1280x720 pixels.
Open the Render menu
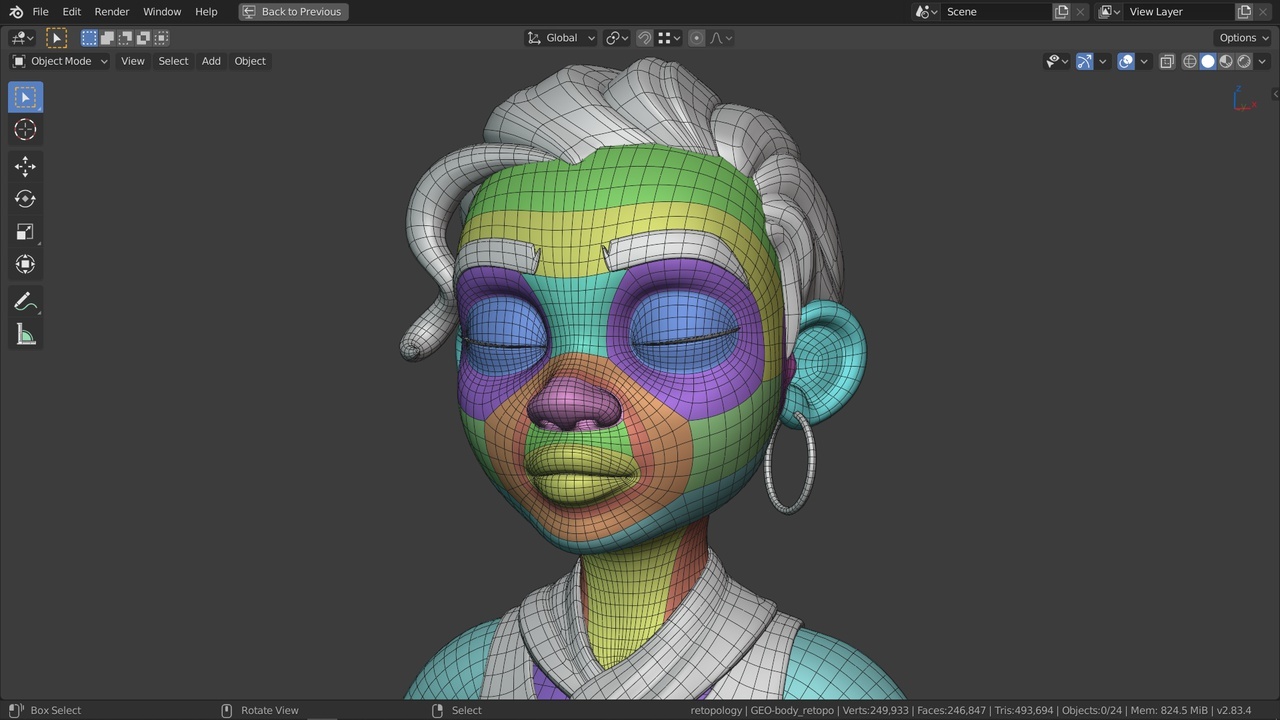click(x=111, y=11)
